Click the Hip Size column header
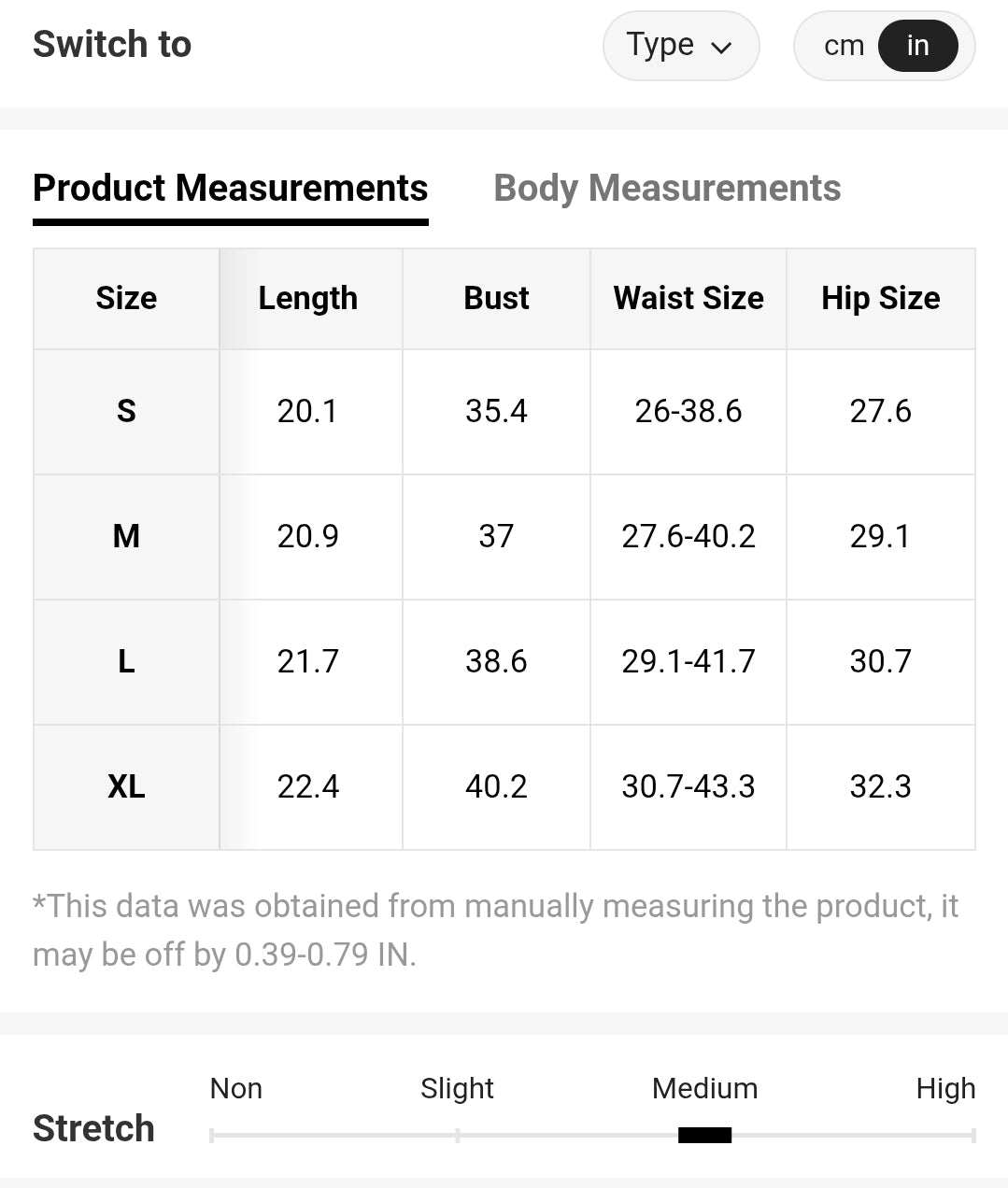The image size is (1008, 1188). [x=880, y=298]
